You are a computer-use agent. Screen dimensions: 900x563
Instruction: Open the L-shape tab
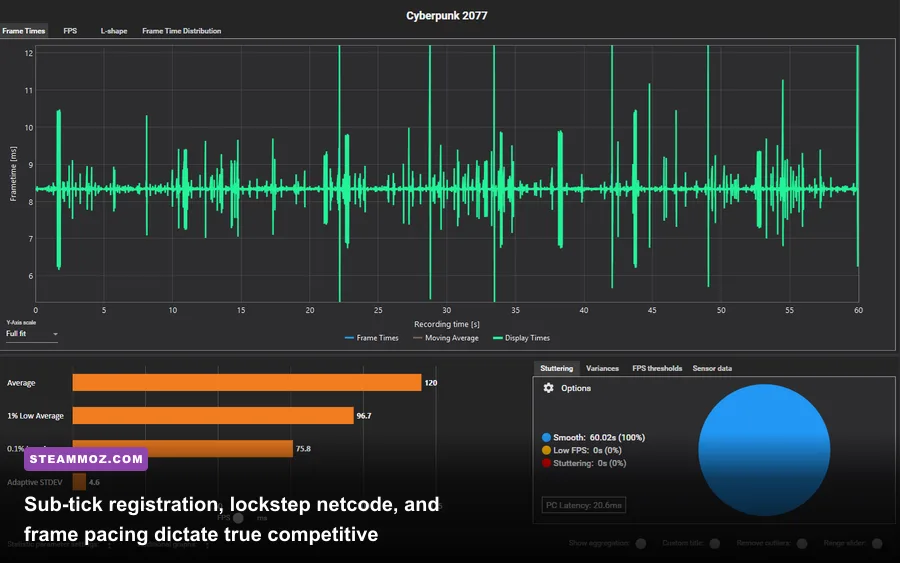tap(114, 31)
